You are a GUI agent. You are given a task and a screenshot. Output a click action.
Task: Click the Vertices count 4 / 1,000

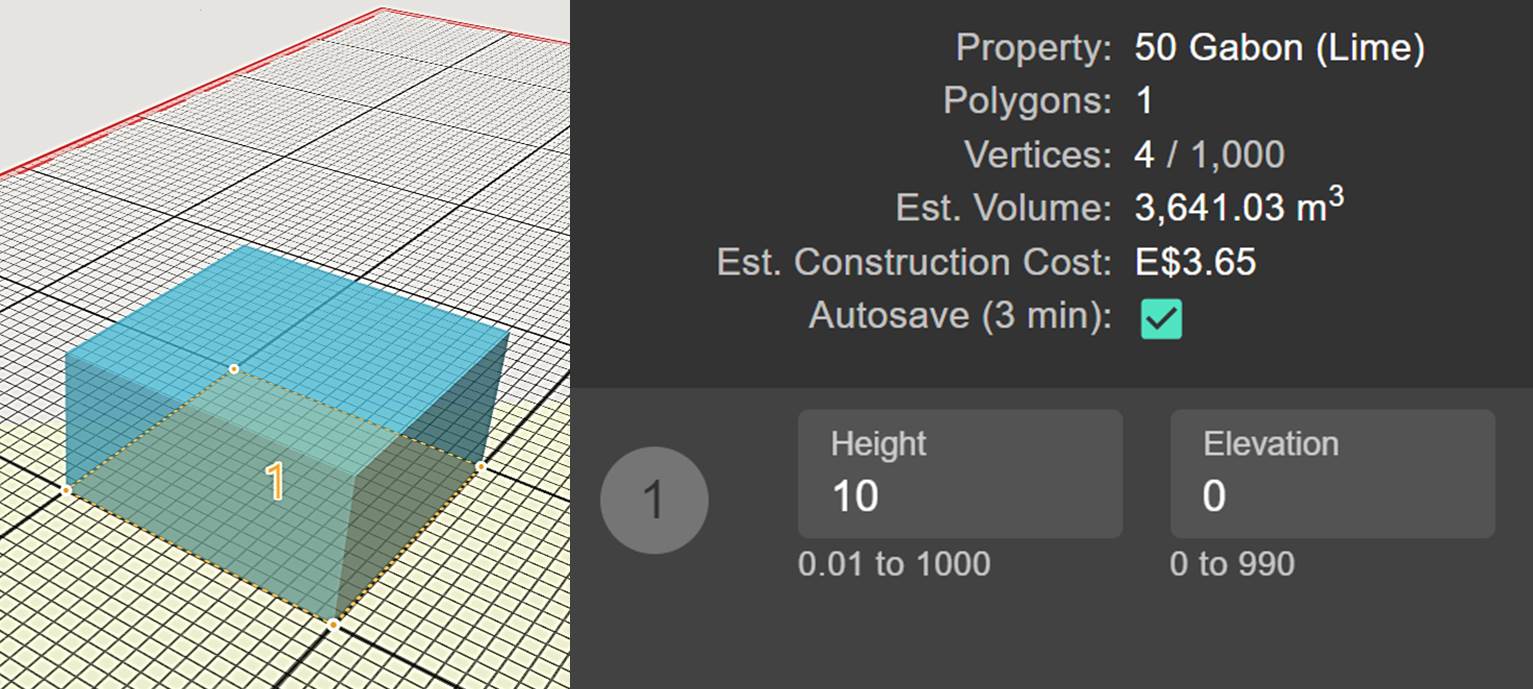(x=1209, y=154)
